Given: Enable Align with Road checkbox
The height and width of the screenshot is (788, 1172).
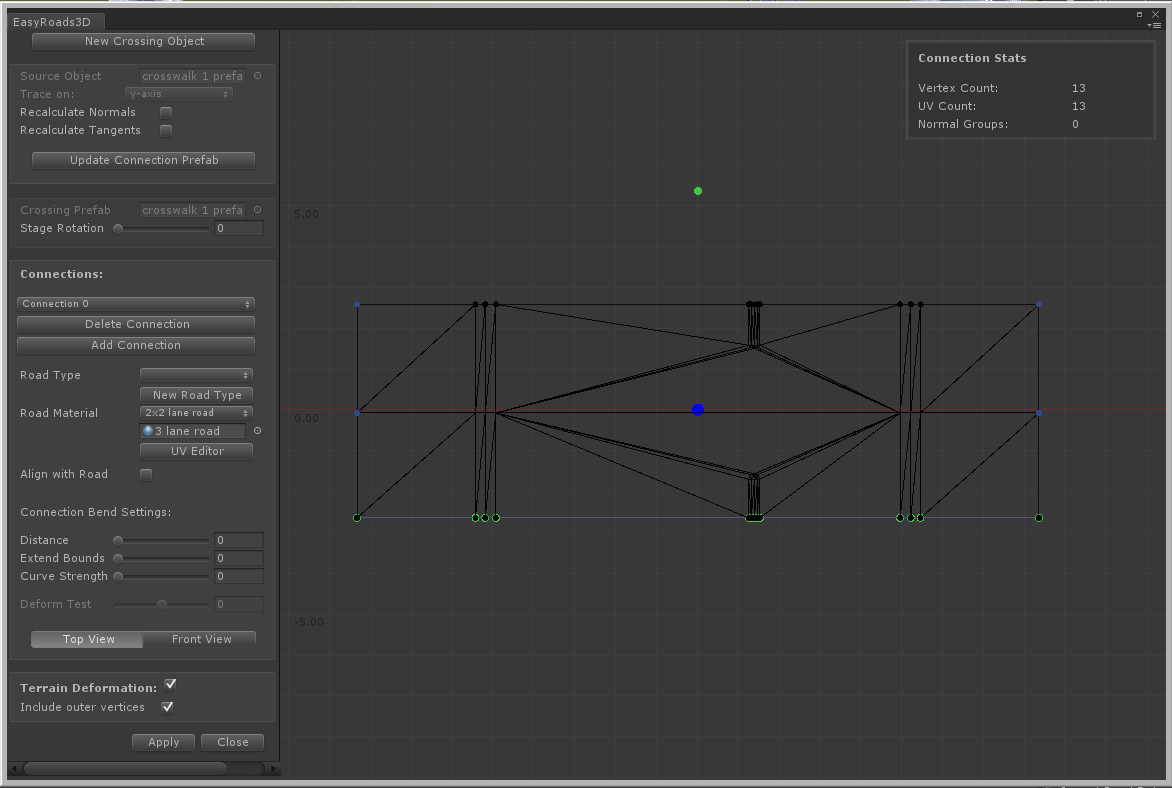Looking at the screenshot, I should (146, 475).
